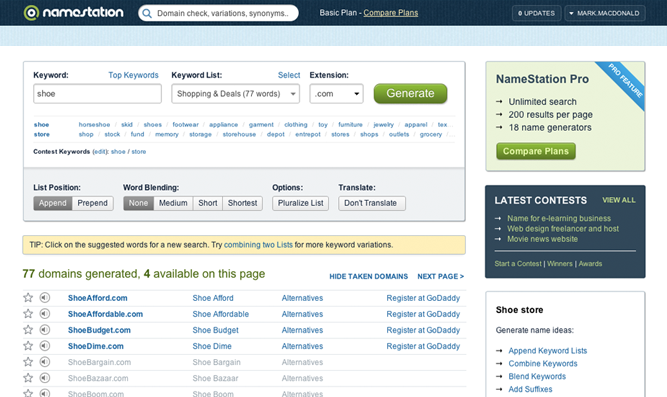Toggle the Pluralize List option

click(301, 203)
